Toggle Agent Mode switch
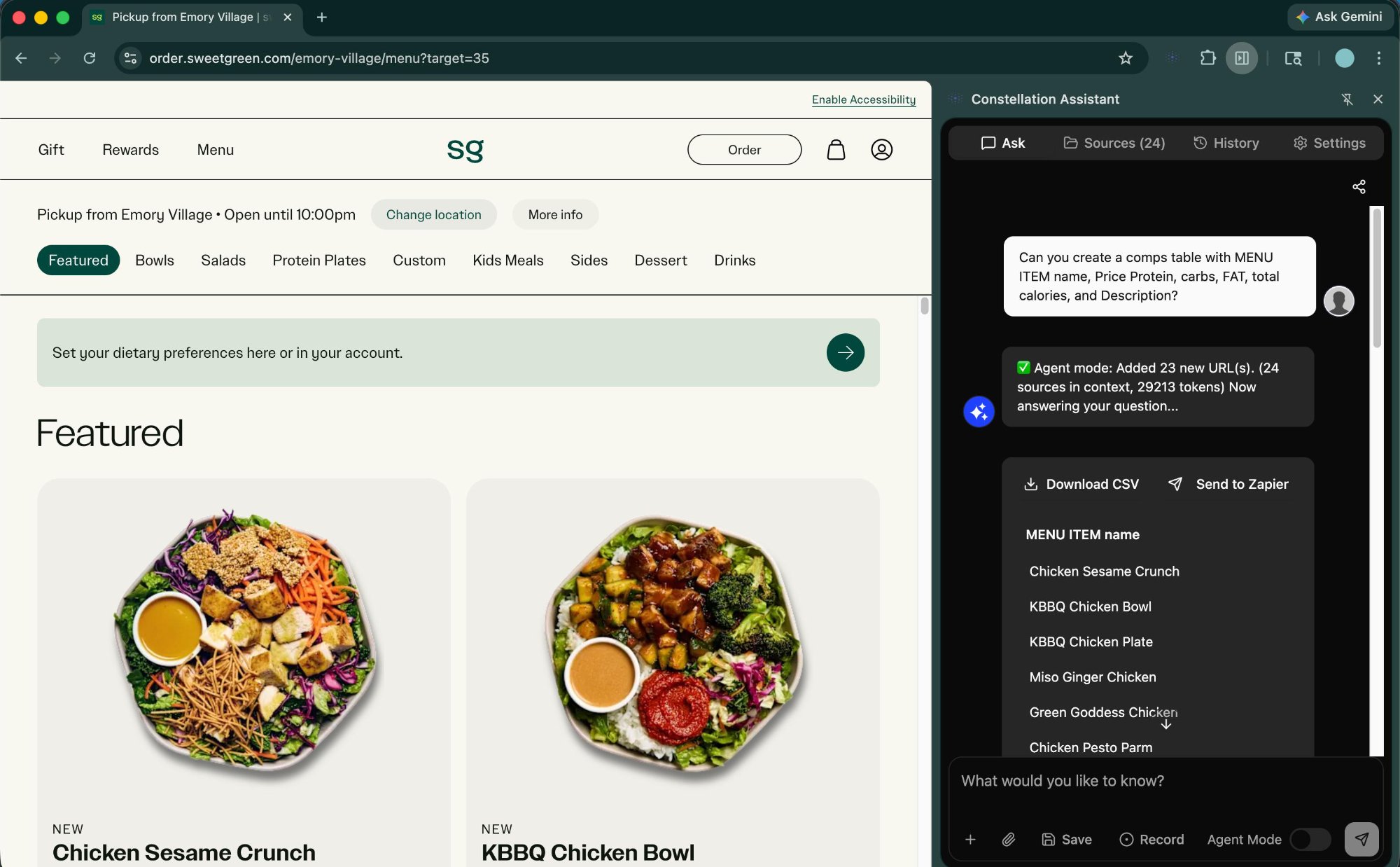 (1310, 839)
